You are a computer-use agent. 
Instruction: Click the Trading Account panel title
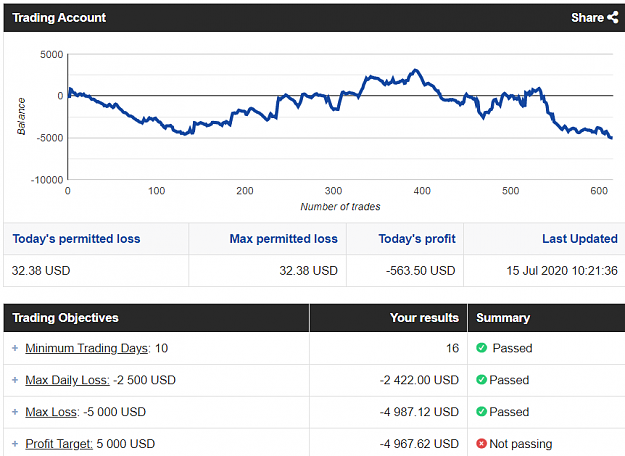click(59, 18)
